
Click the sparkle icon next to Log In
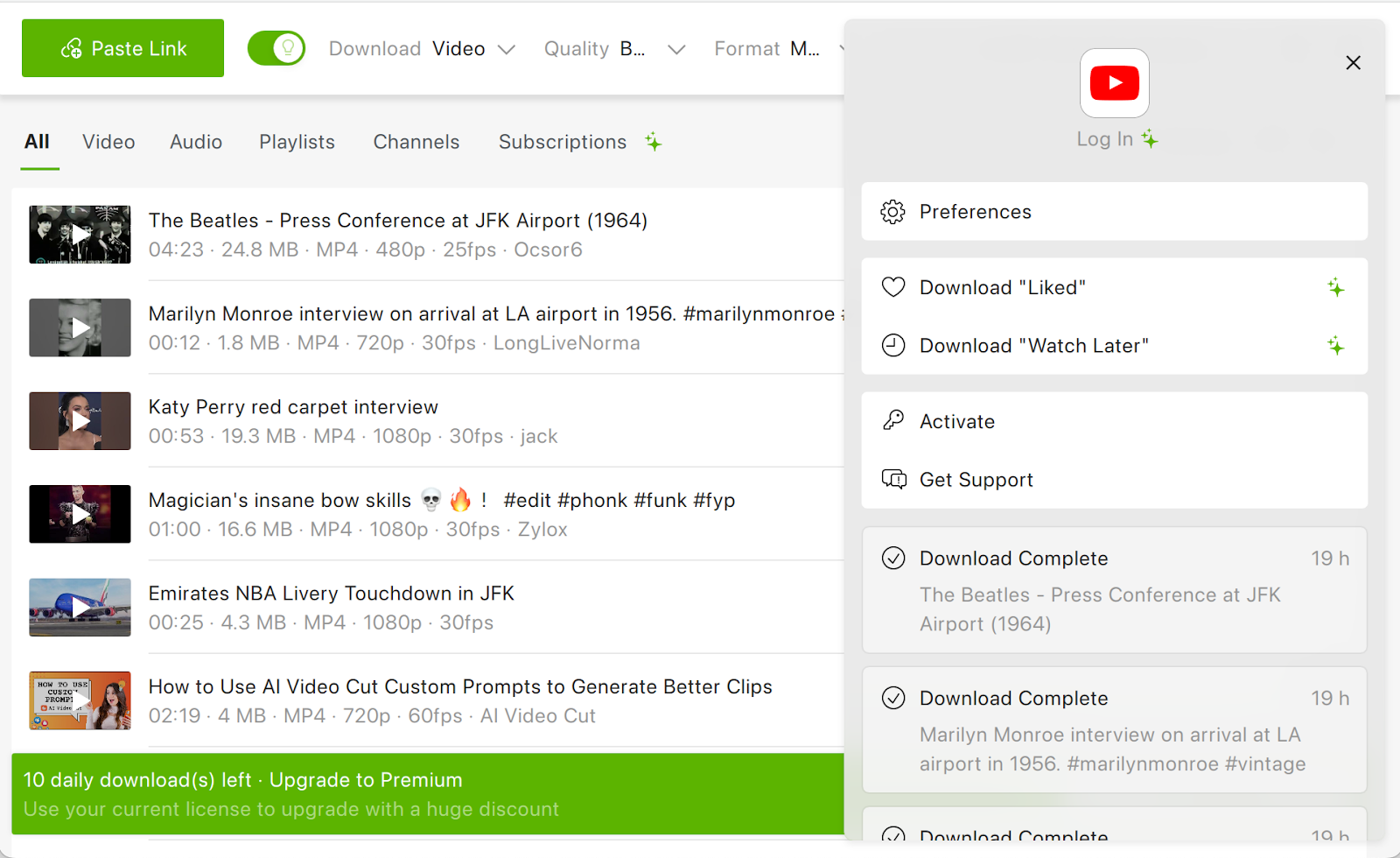(1150, 139)
